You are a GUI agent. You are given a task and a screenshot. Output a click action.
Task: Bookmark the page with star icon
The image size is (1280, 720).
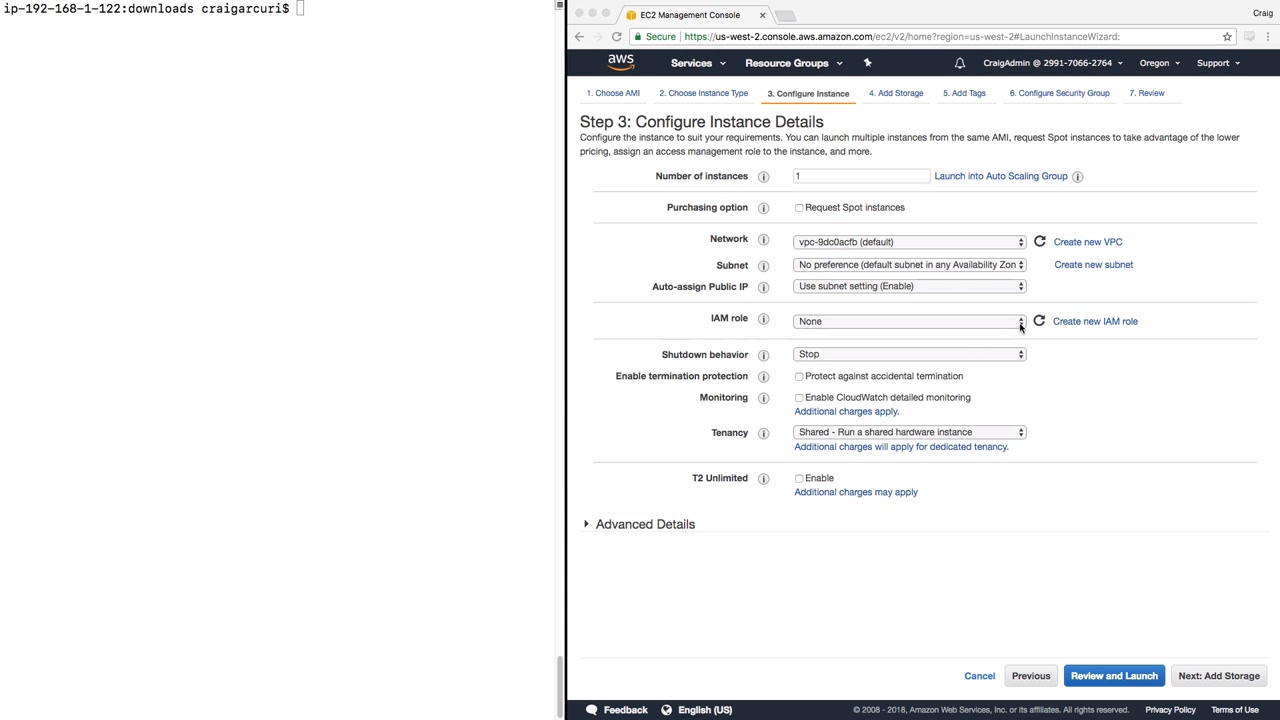pos(1227,37)
